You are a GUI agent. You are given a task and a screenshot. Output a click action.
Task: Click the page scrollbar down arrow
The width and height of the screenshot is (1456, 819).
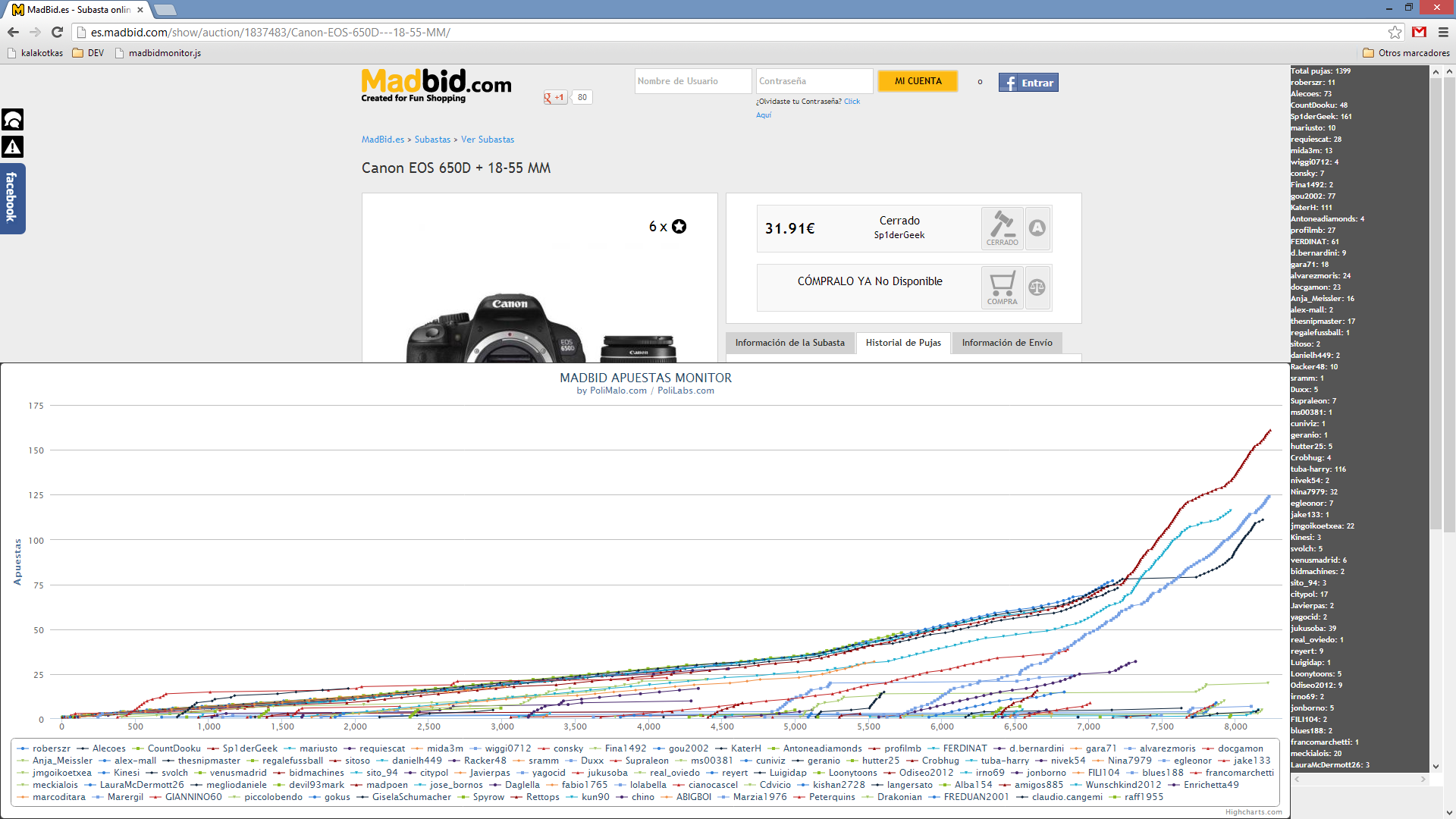coord(1449,813)
